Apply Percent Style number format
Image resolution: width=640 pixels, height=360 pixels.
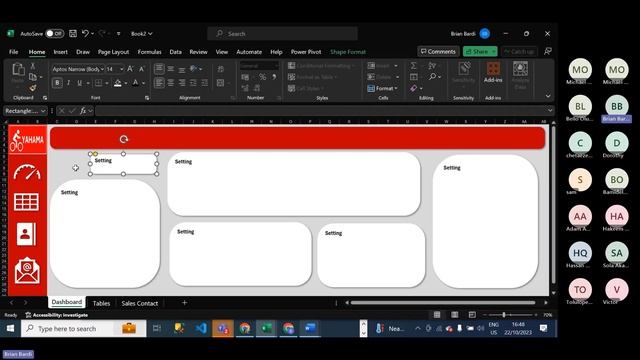pos(262,77)
